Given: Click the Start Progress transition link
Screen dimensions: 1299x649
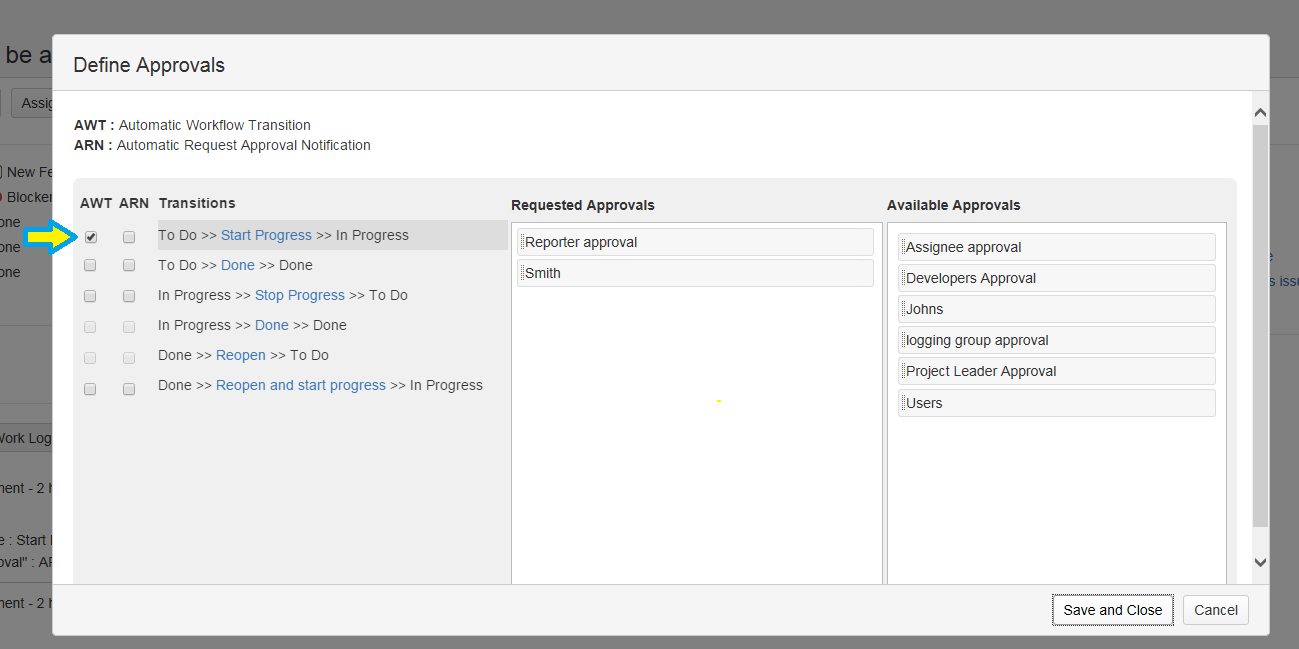Looking at the screenshot, I should point(266,235).
